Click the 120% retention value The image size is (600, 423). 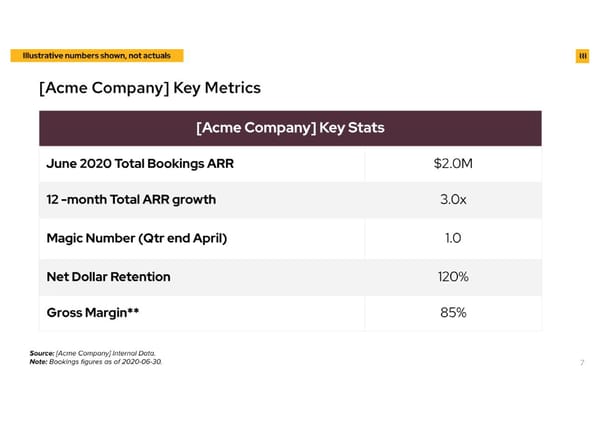point(453,276)
